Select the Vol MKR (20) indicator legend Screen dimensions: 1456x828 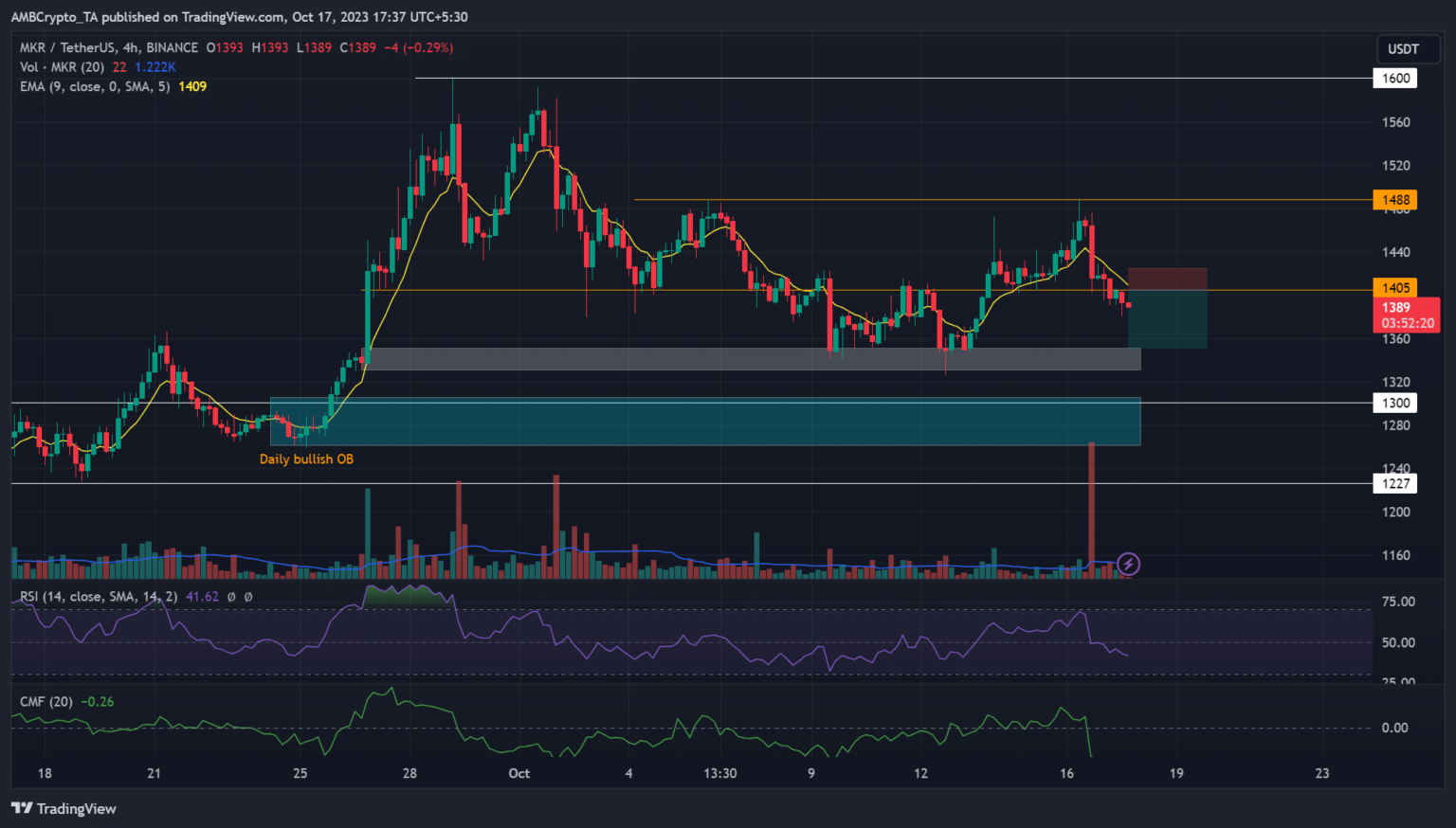click(x=63, y=67)
